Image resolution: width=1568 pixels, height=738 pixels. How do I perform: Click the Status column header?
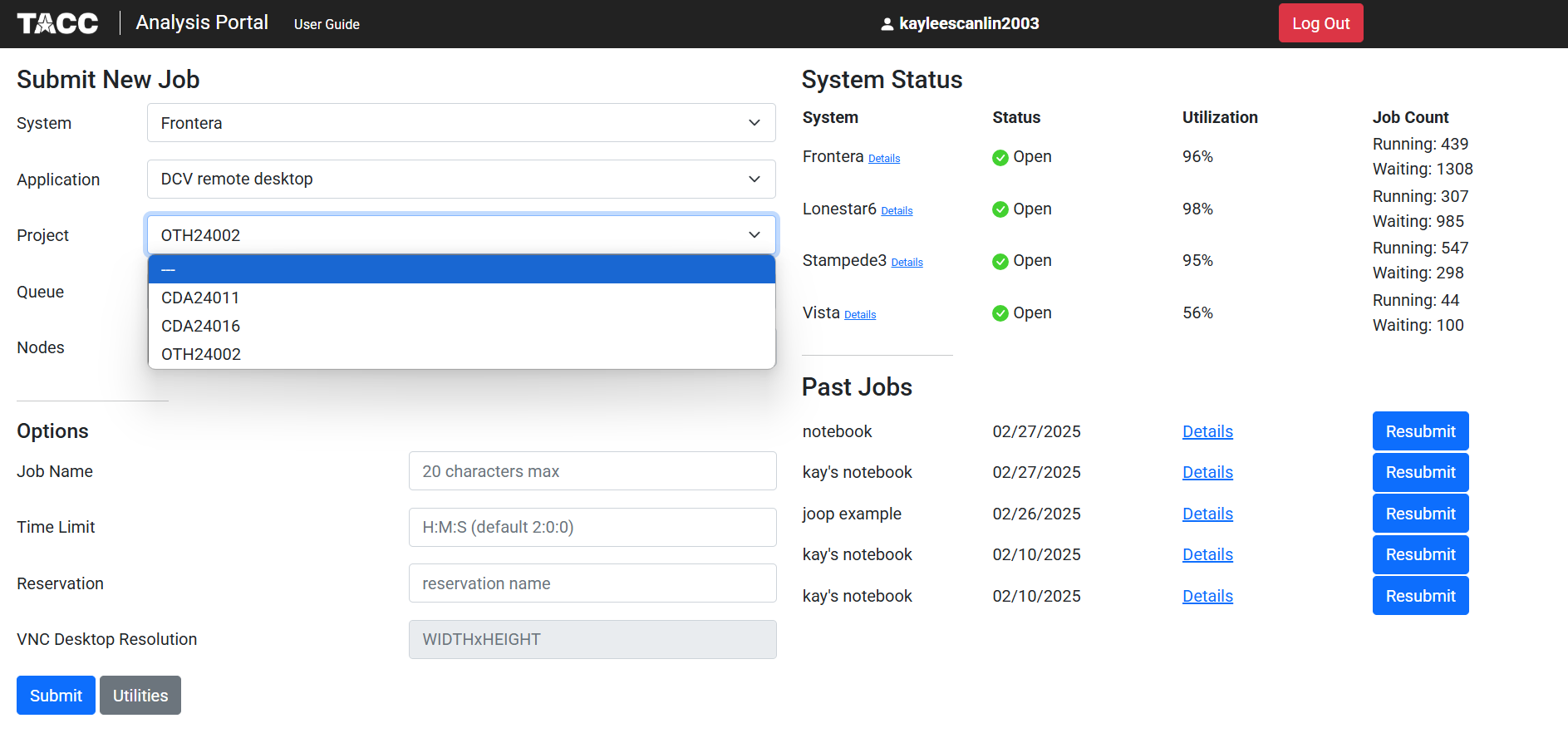tap(1016, 117)
